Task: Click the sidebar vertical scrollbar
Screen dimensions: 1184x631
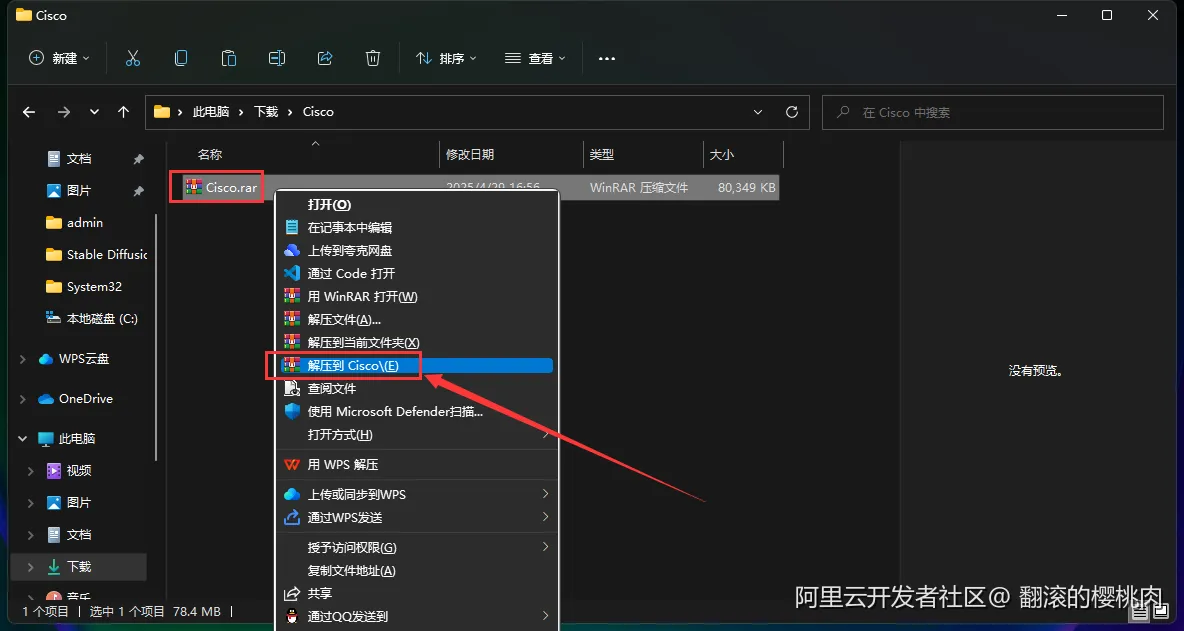Action: (156, 336)
